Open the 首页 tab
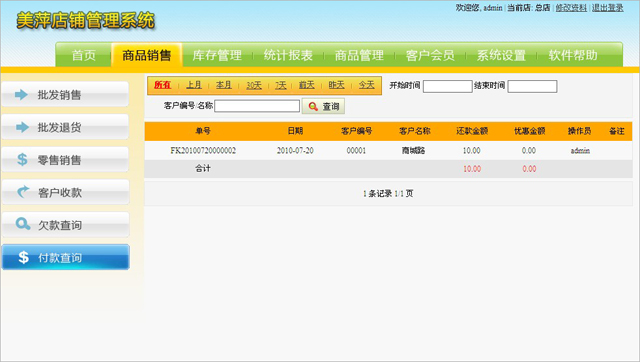Screen dimensions: 640x362 click(84, 55)
